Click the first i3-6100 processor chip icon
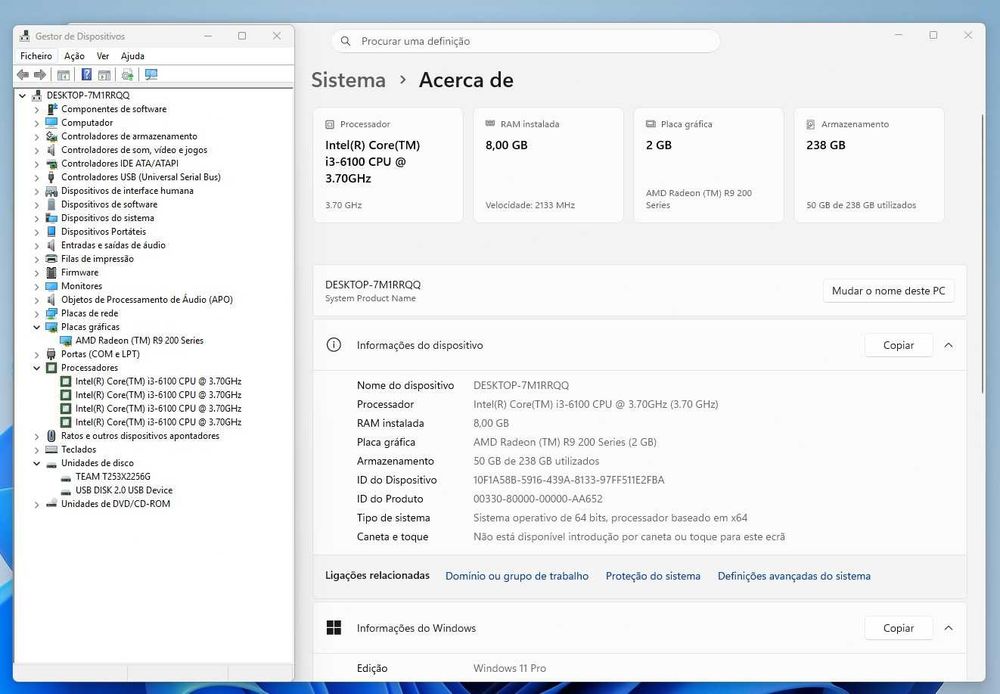Viewport: 1000px width, 694px height. pyautogui.click(x=65, y=381)
